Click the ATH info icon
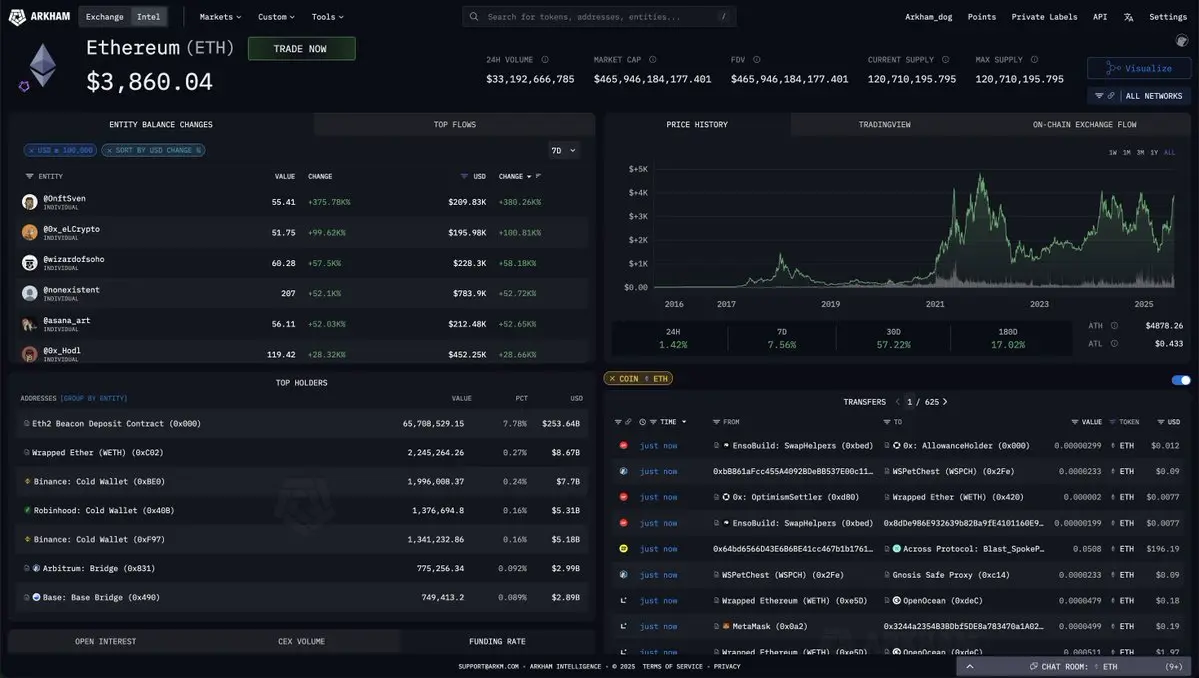 pyautogui.click(x=1114, y=326)
